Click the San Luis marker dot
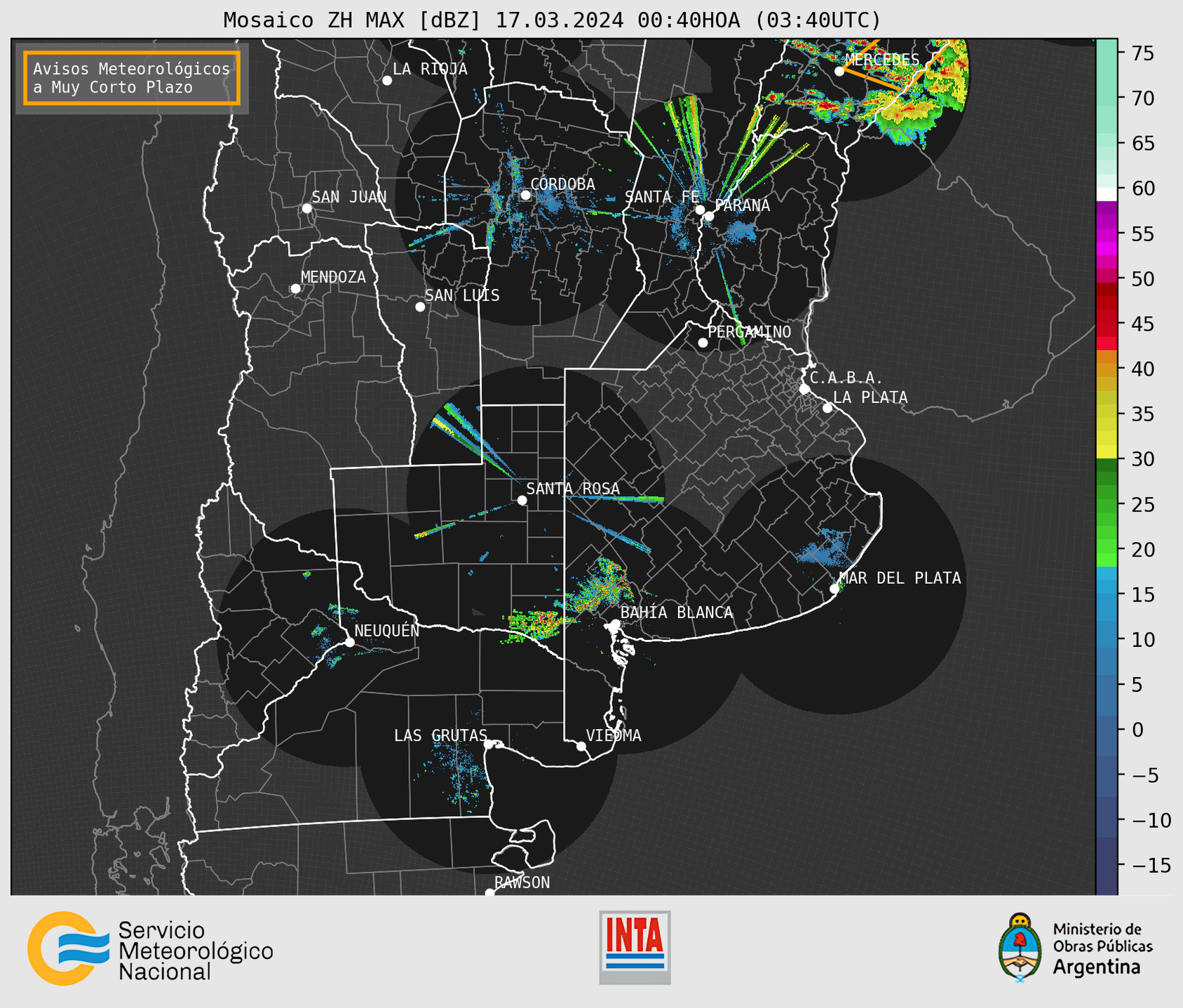This screenshot has width=1183, height=1008. pos(420,307)
